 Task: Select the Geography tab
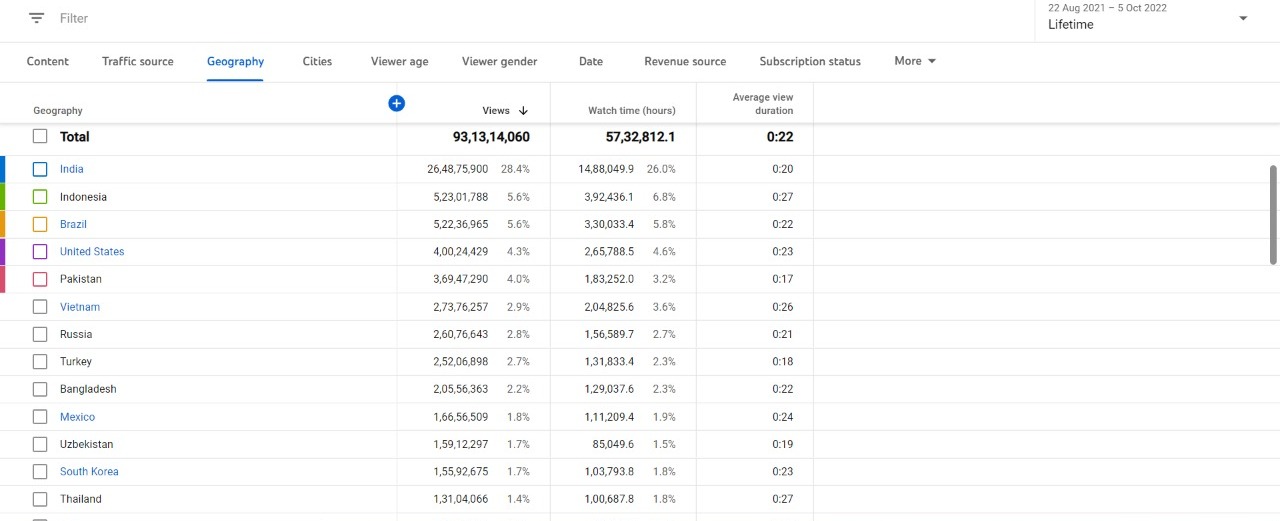pos(235,61)
